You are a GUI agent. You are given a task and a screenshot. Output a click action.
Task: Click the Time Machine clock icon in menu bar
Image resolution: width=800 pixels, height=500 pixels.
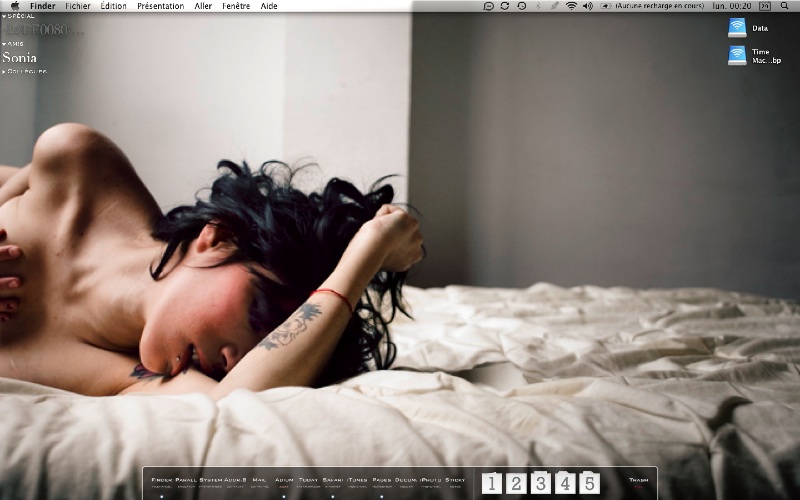coord(521,6)
